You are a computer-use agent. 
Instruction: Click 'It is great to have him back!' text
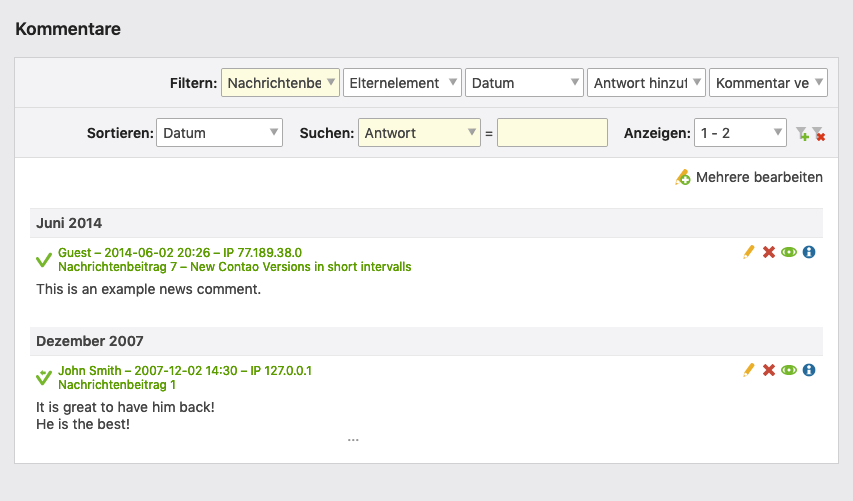click(125, 407)
